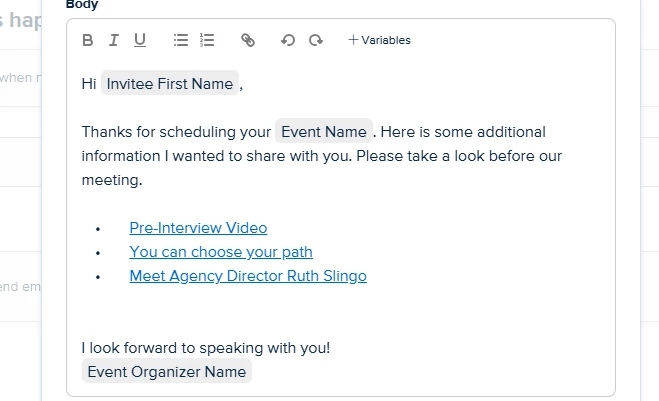Click the insert link chain icon
Screen dimensions: 659x401
point(248,40)
